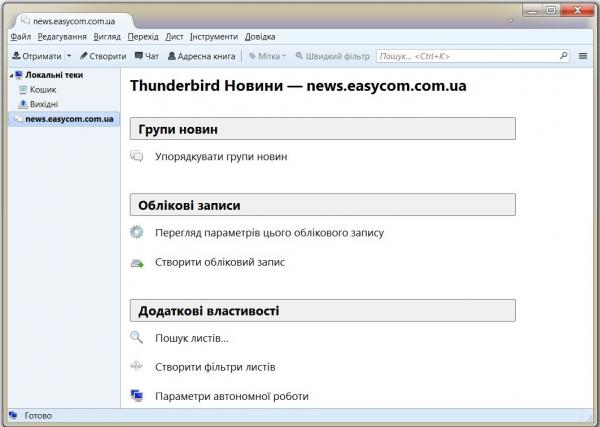The image size is (600, 427).
Task: Open the Файл menu
Action: (x=21, y=37)
